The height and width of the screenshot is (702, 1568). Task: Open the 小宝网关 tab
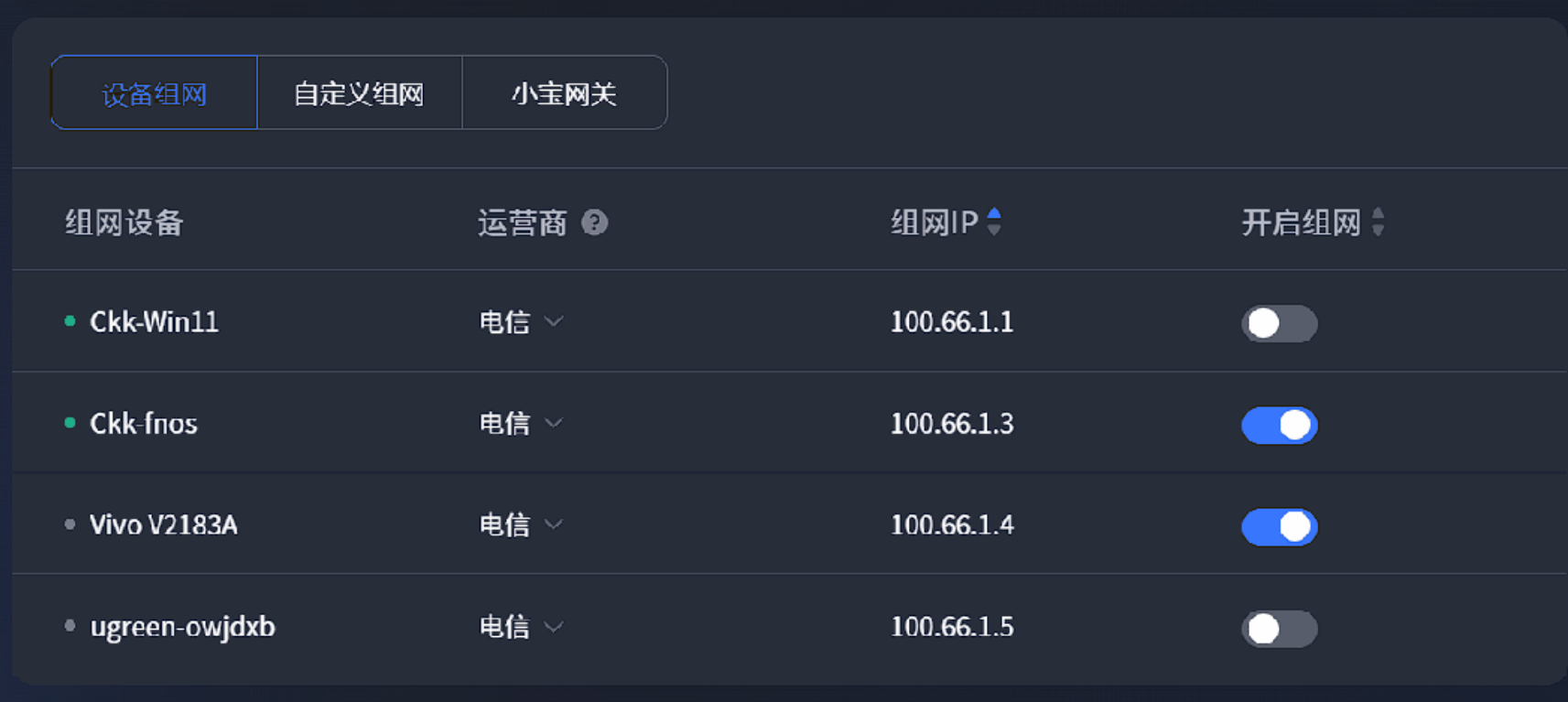coord(565,92)
